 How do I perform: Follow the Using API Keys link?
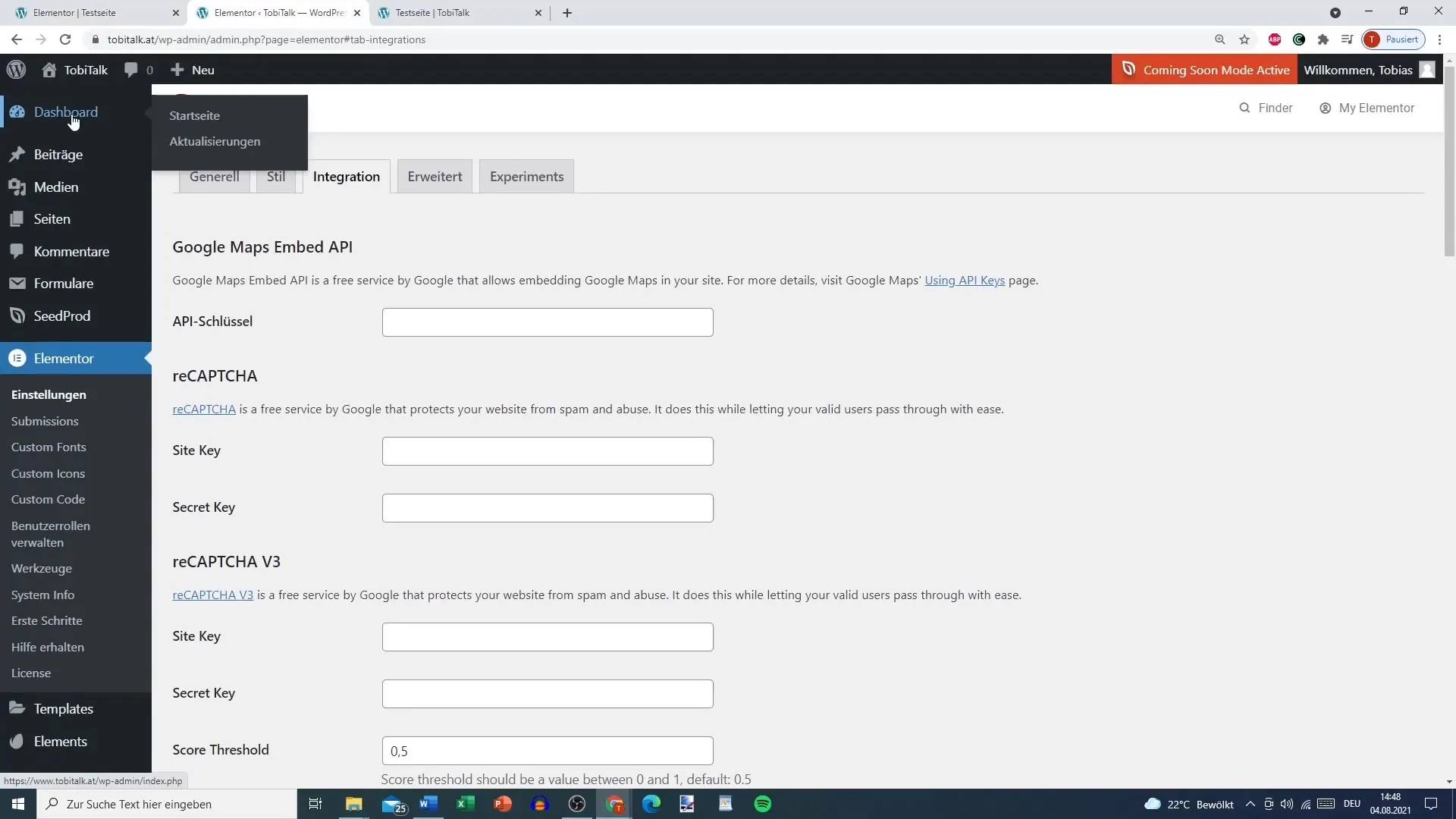click(965, 281)
